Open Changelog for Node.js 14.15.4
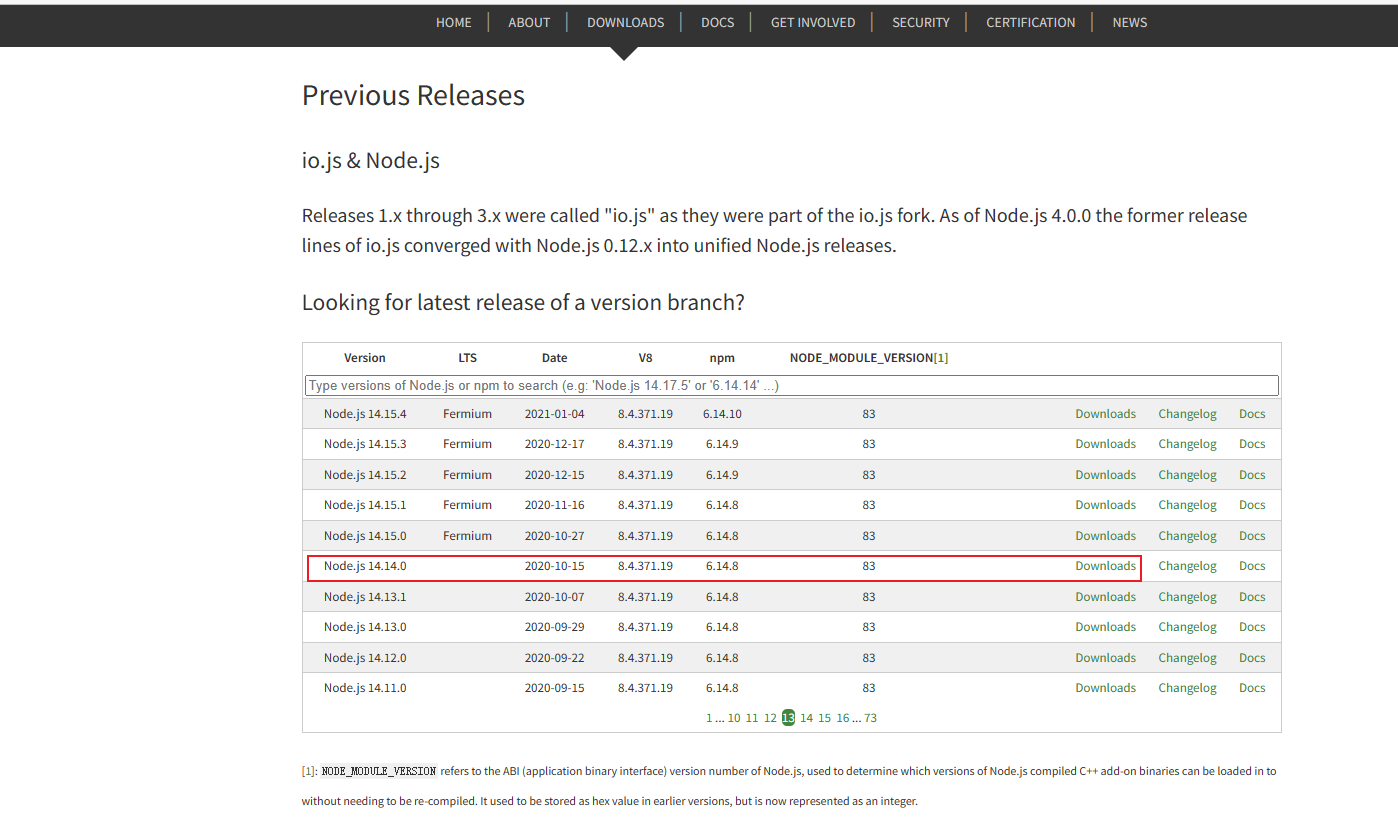 click(x=1187, y=414)
